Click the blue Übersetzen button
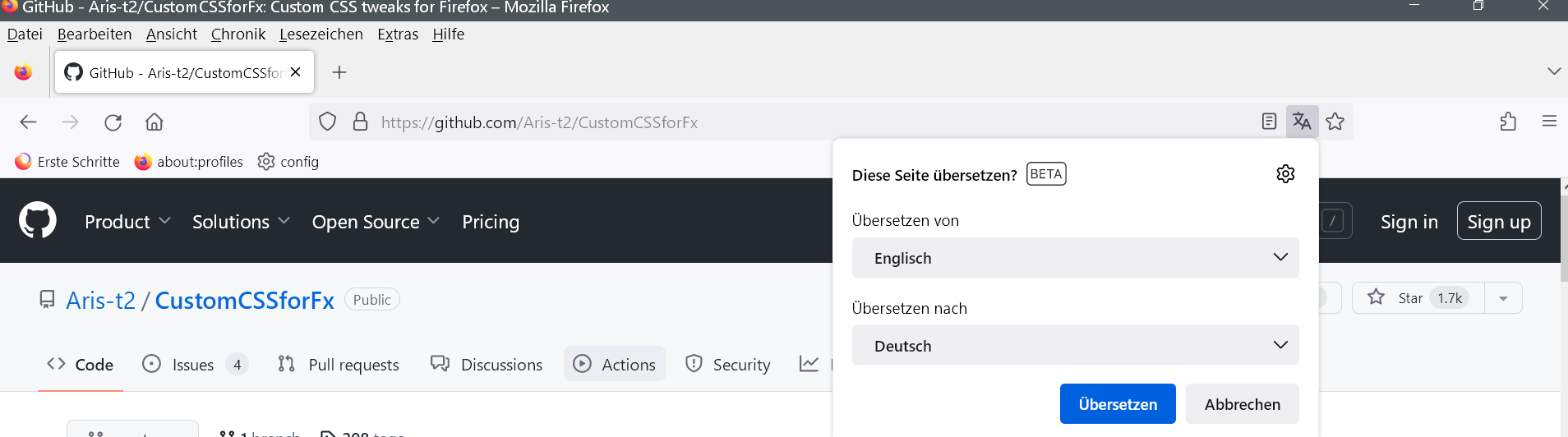1568x437 pixels. coord(1118,404)
